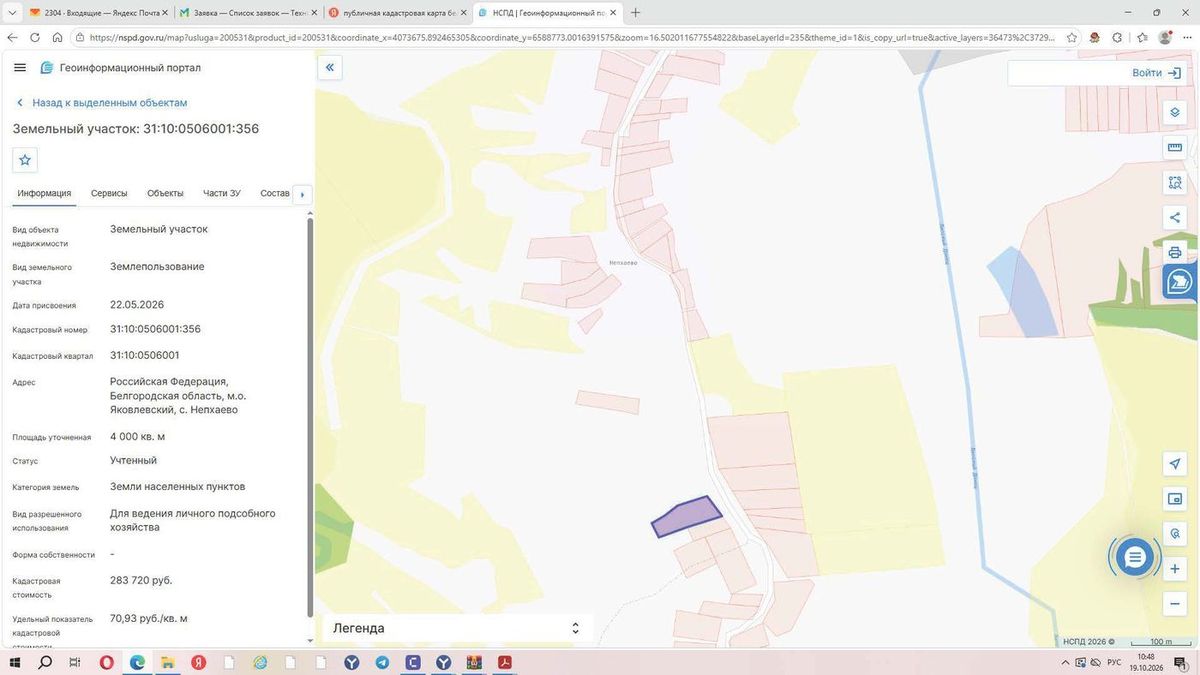Viewport: 1200px width, 675px height.
Task: Open the overview mini-map tool
Action: (x=1175, y=499)
